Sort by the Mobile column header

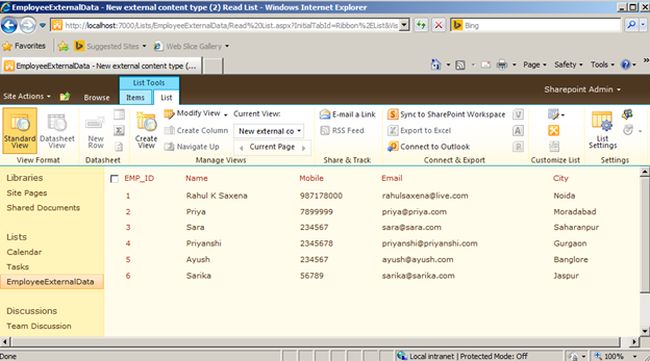(311, 178)
